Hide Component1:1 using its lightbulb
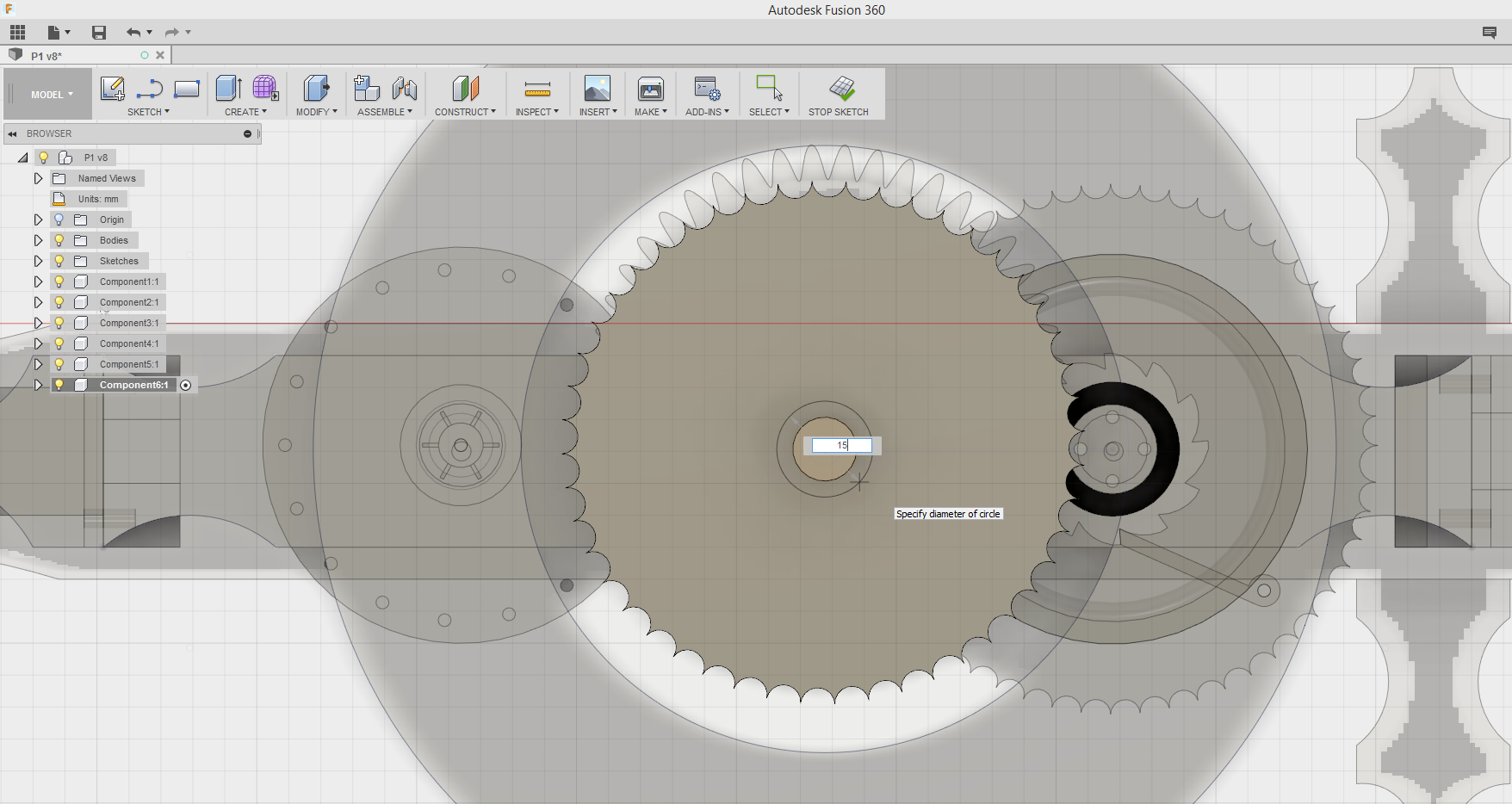Viewport: 1512px width, 804px height. (x=59, y=281)
